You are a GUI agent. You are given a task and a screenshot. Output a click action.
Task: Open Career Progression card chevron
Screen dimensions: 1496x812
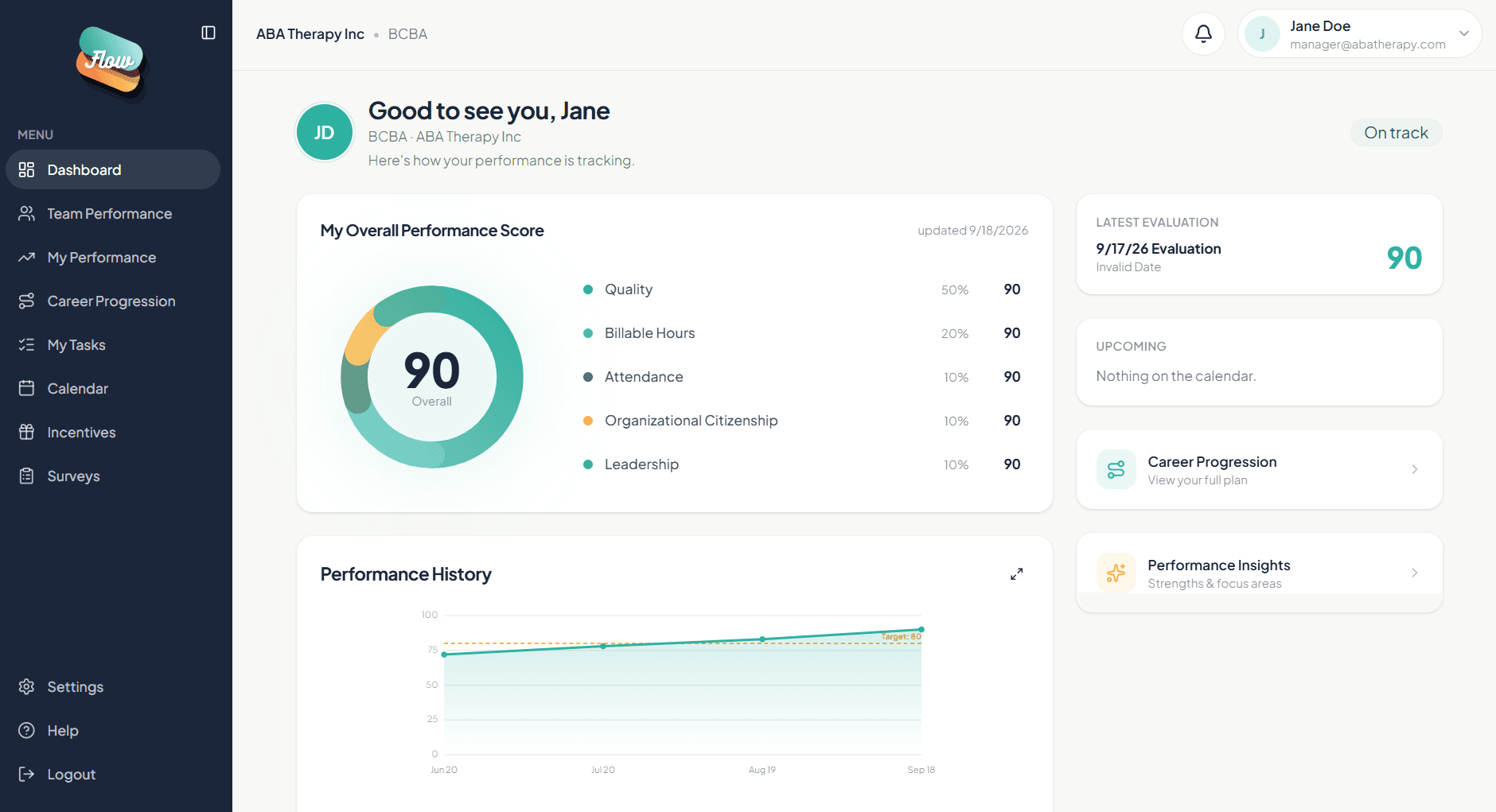1414,469
